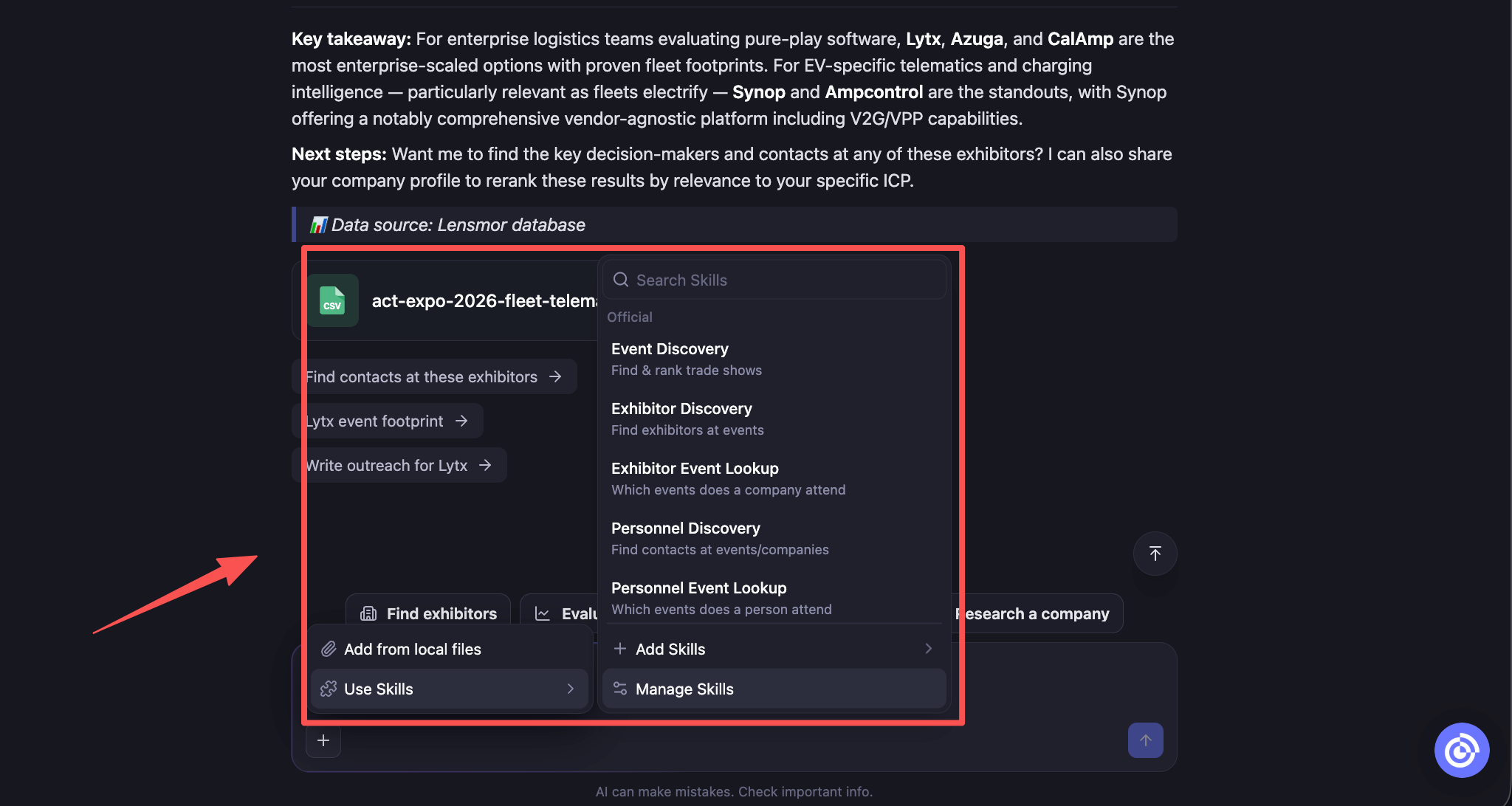Click the paperclip icon for local files
The height and width of the screenshot is (806, 1512).
(329, 649)
